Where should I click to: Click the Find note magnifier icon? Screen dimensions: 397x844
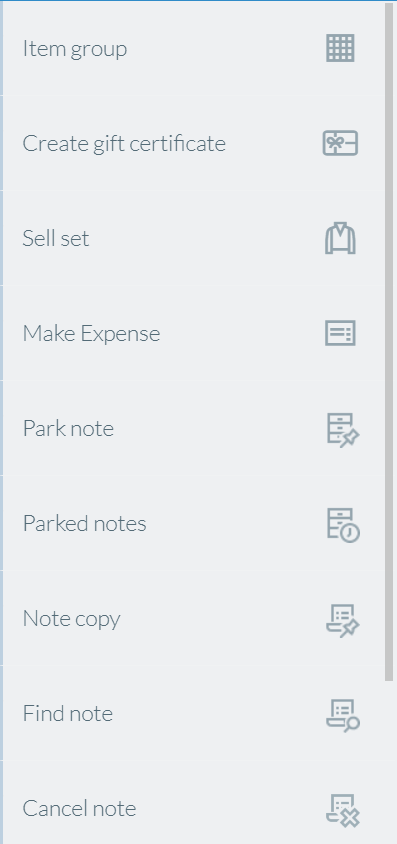tap(343, 715)
